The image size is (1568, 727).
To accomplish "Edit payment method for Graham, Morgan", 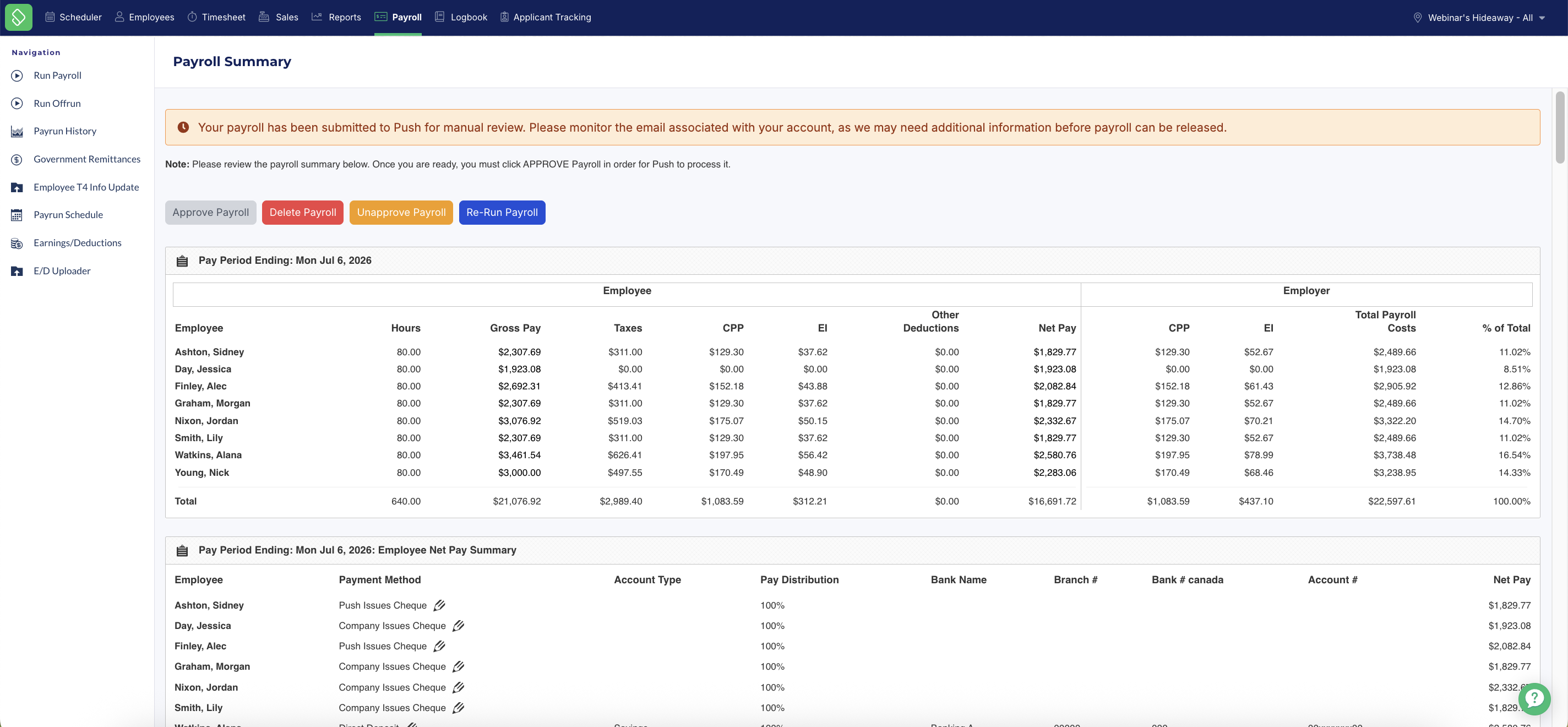I will [459, 666].
